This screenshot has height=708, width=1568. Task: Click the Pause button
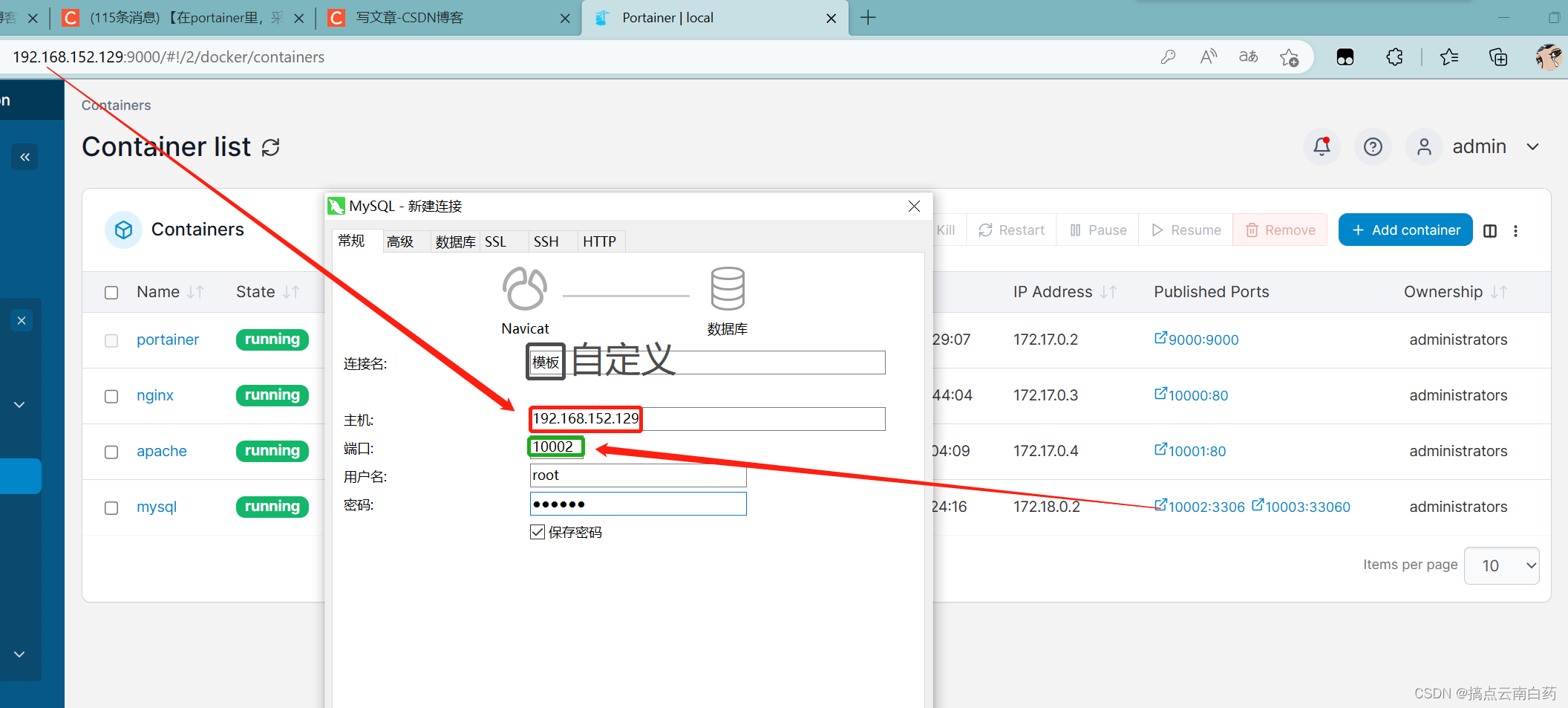click(1098, 230)
